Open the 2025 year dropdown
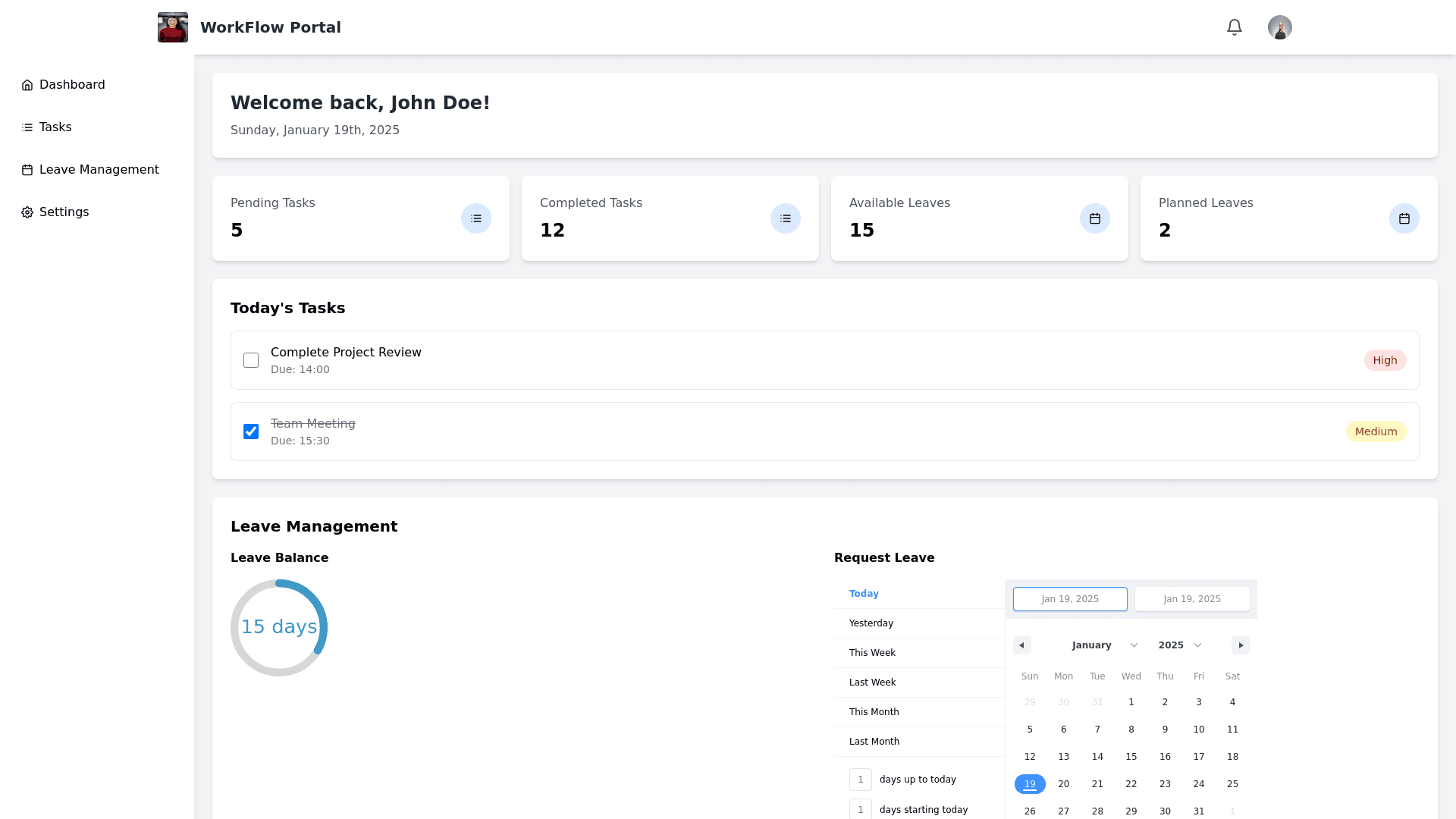Screen dimensions: 1456x819 pos(1179,645)
